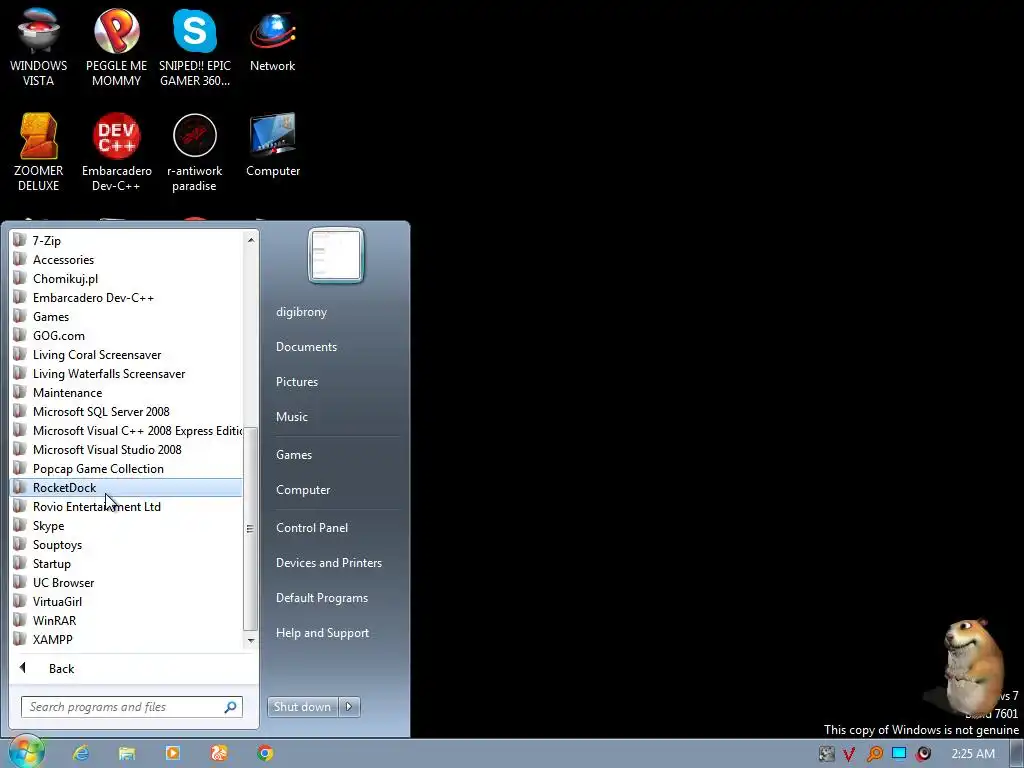Screen dimensions: 1024x768
Task: Launch UC Browser from the taskbar
Action: click(x=219, y=753)
